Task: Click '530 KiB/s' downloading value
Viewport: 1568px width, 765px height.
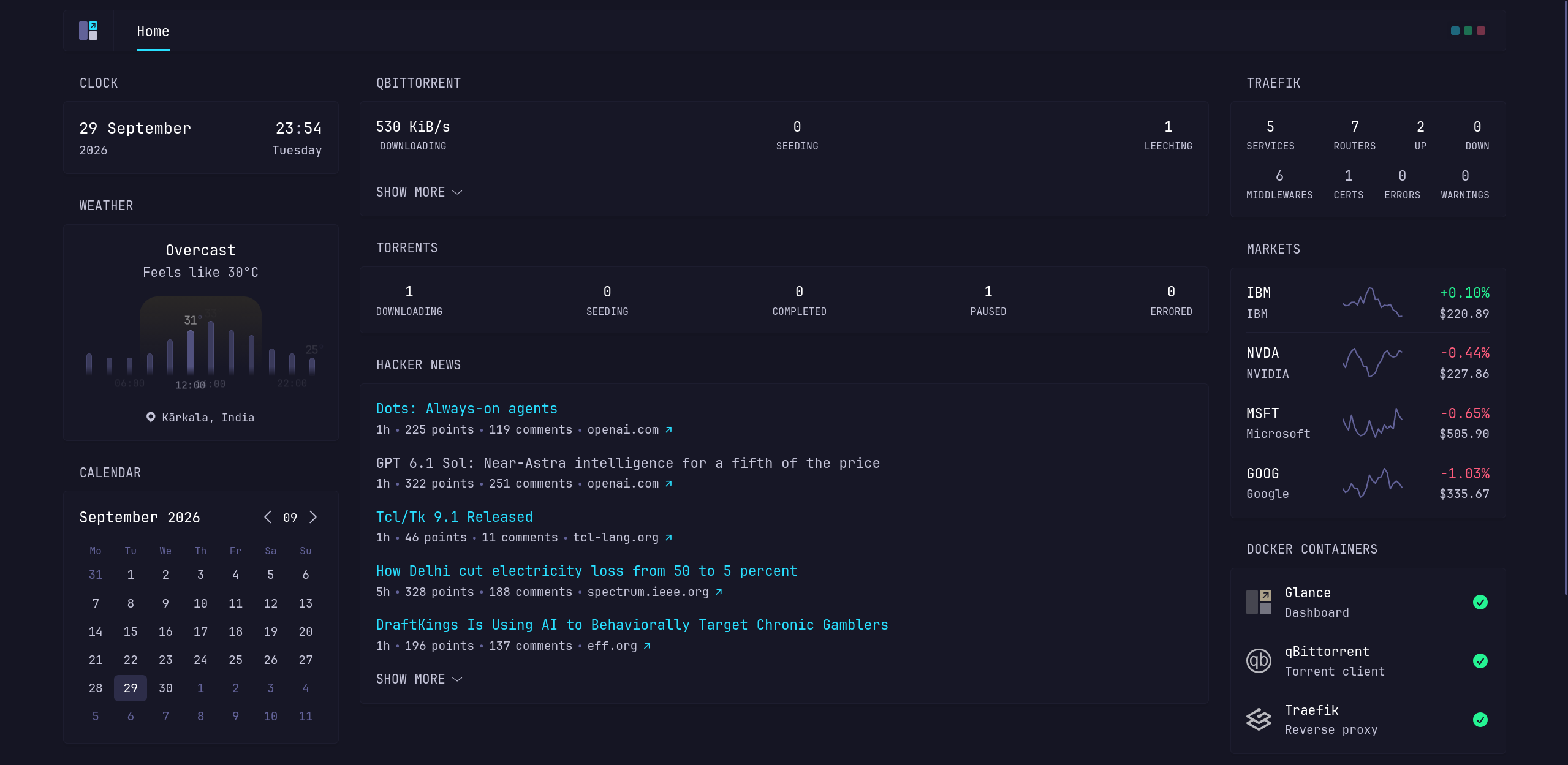Action: tap(413, 127)
